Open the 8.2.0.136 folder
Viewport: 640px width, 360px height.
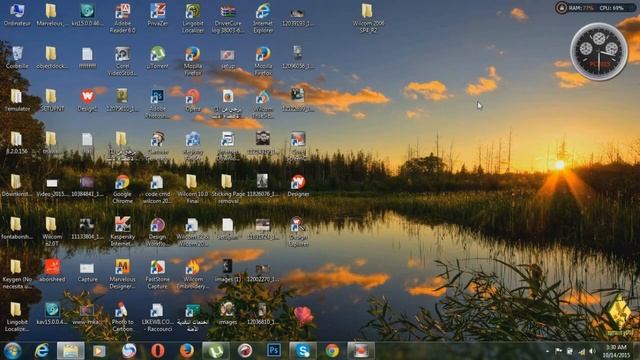17,143
